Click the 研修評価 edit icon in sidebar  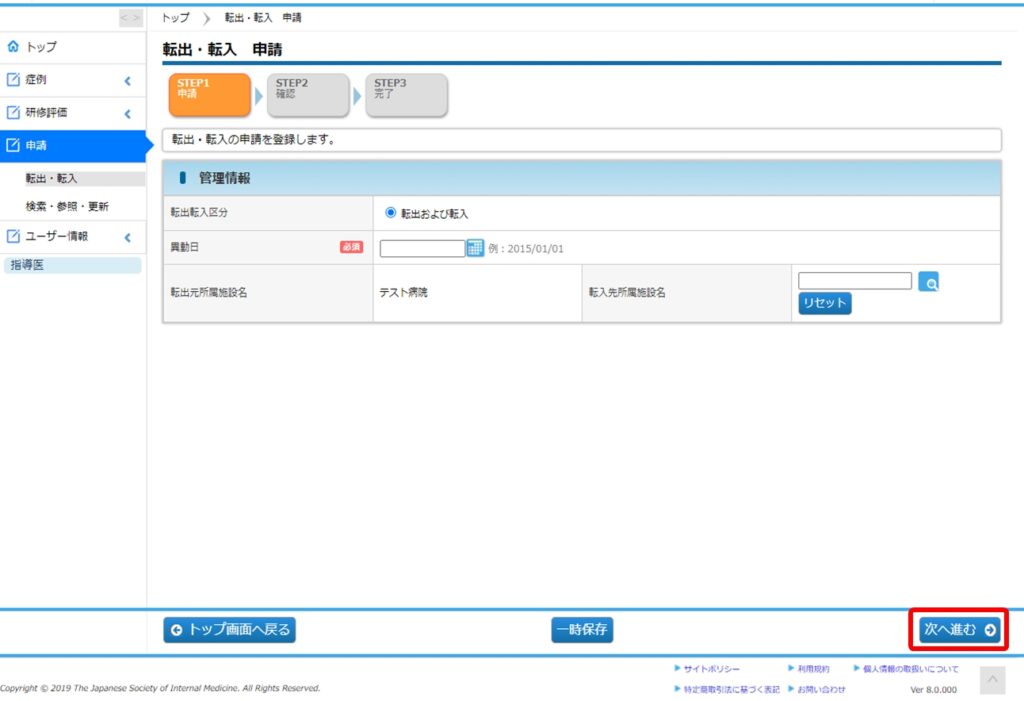tap(13, 113)
